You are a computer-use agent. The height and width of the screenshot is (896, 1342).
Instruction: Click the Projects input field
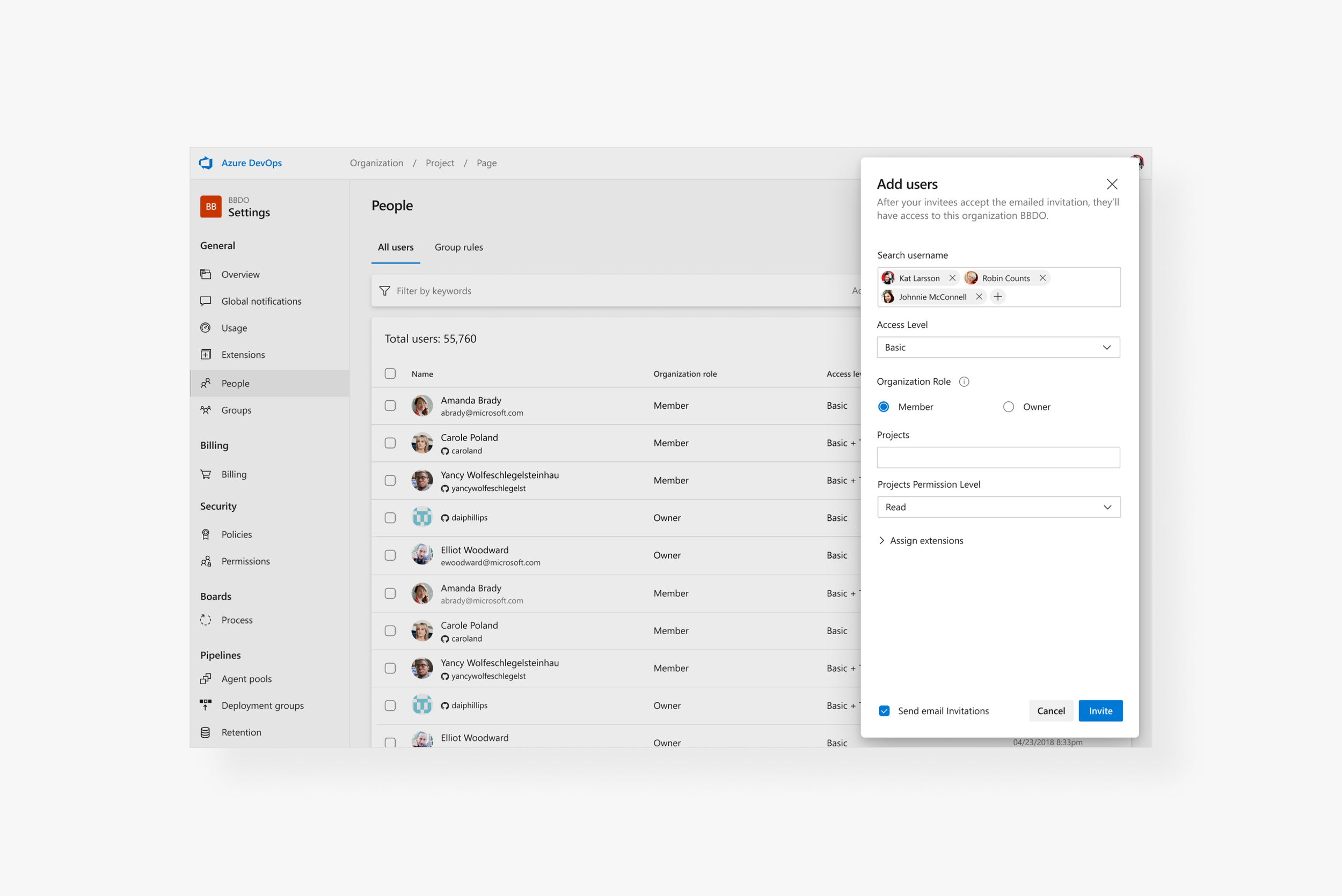coord(998,458)
